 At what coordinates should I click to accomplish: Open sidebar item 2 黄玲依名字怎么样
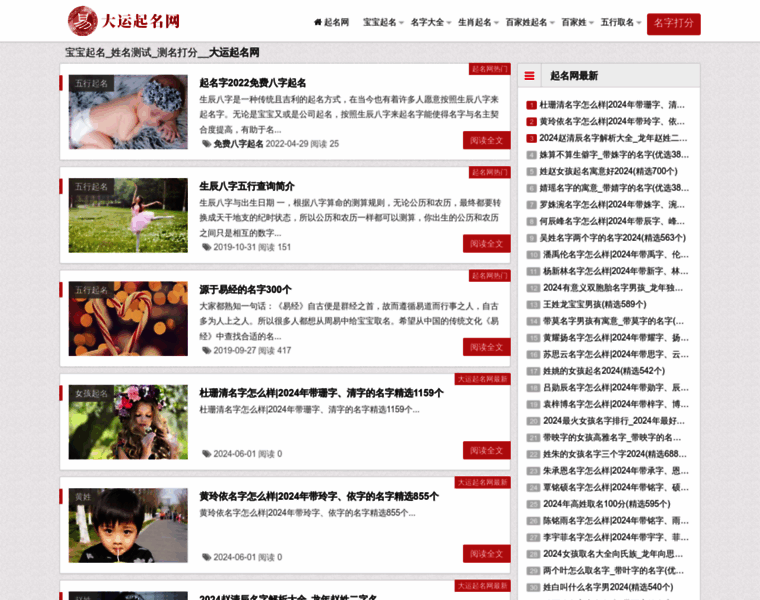point(612,121)
